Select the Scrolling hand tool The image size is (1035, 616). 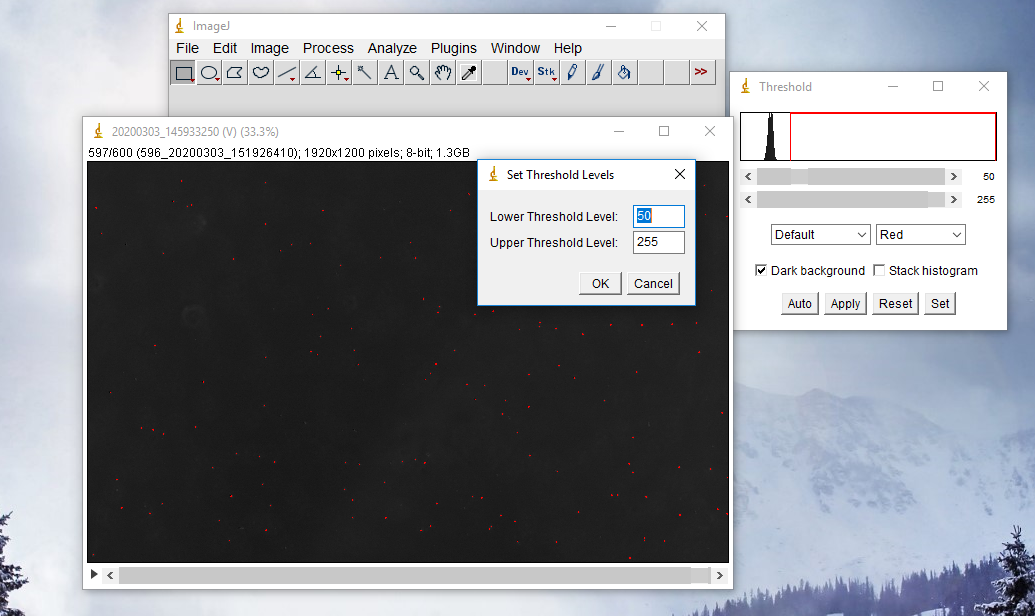(x=442, y=73)
